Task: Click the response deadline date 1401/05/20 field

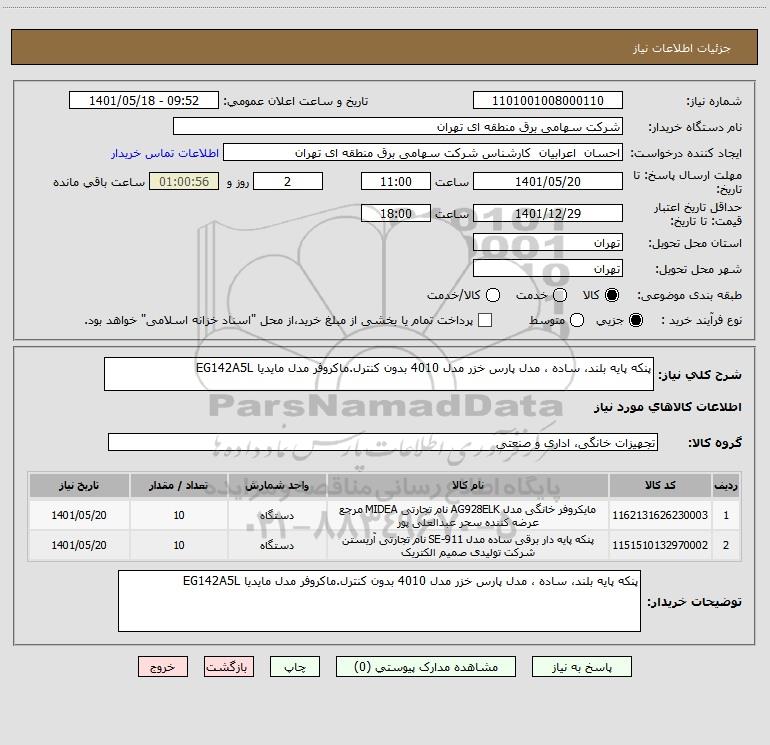Action: click(548, 181)
